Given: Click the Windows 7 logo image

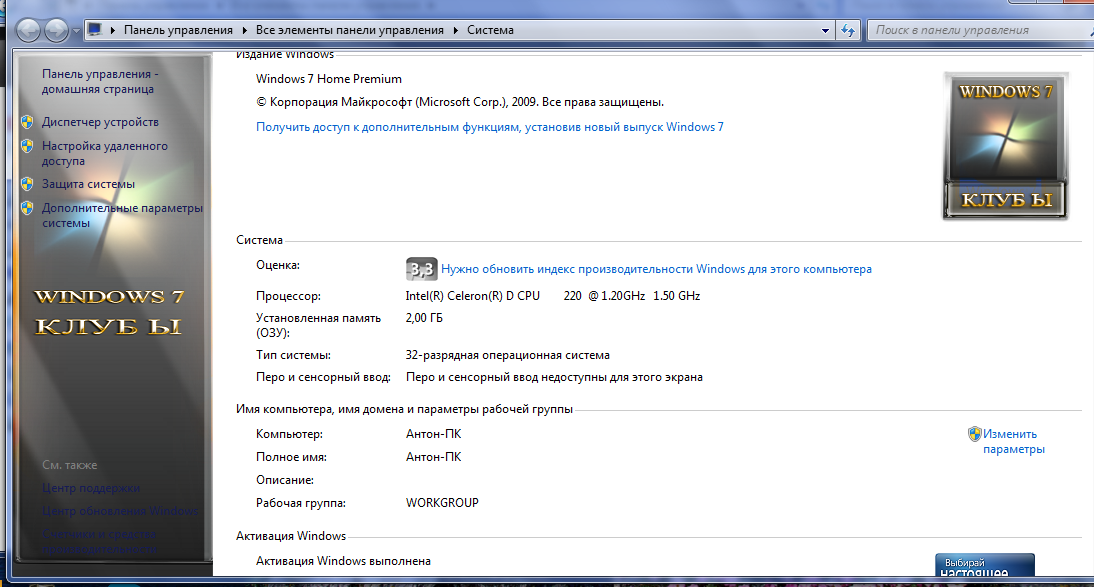Looking at the screenshot, I should click(x=1005, y=146).
